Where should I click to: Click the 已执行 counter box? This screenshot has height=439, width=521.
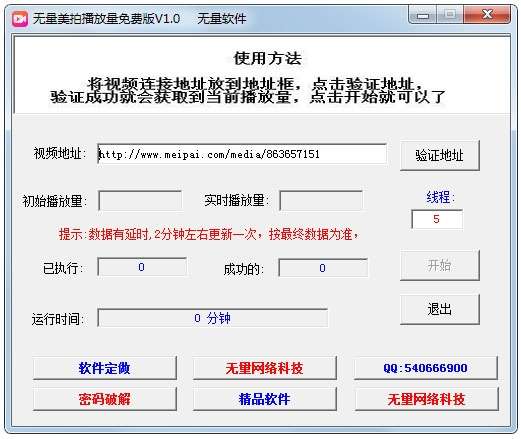142,267
